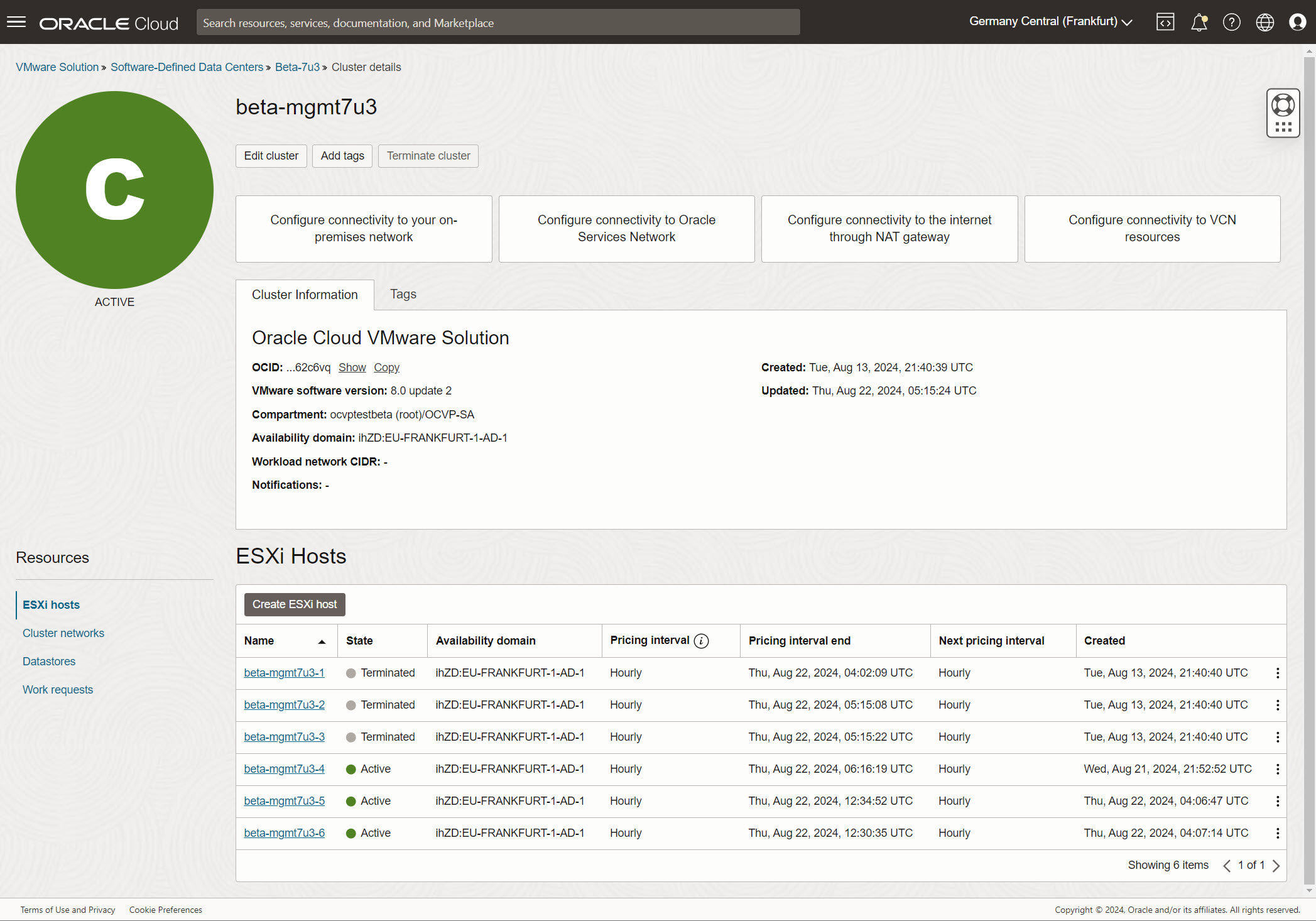Go to next page of hosts
Viewport: 1316px width, 921px height.
click(1276, 866)
